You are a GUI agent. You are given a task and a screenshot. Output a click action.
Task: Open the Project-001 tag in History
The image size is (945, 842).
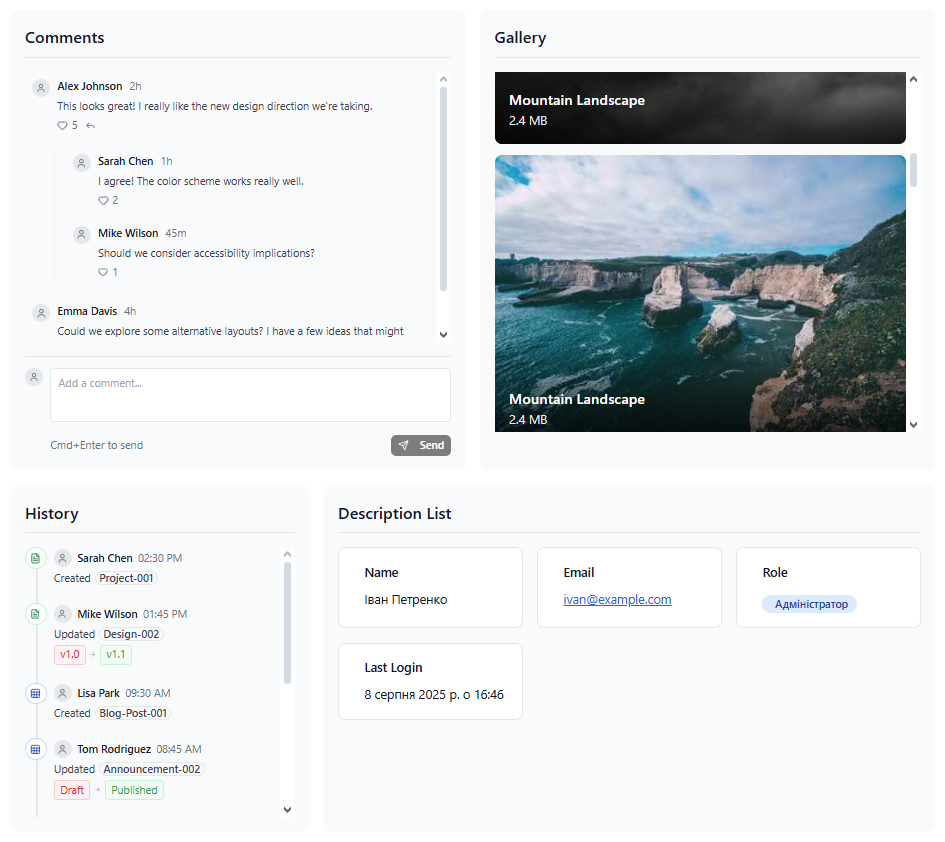[x=126, y=578]
